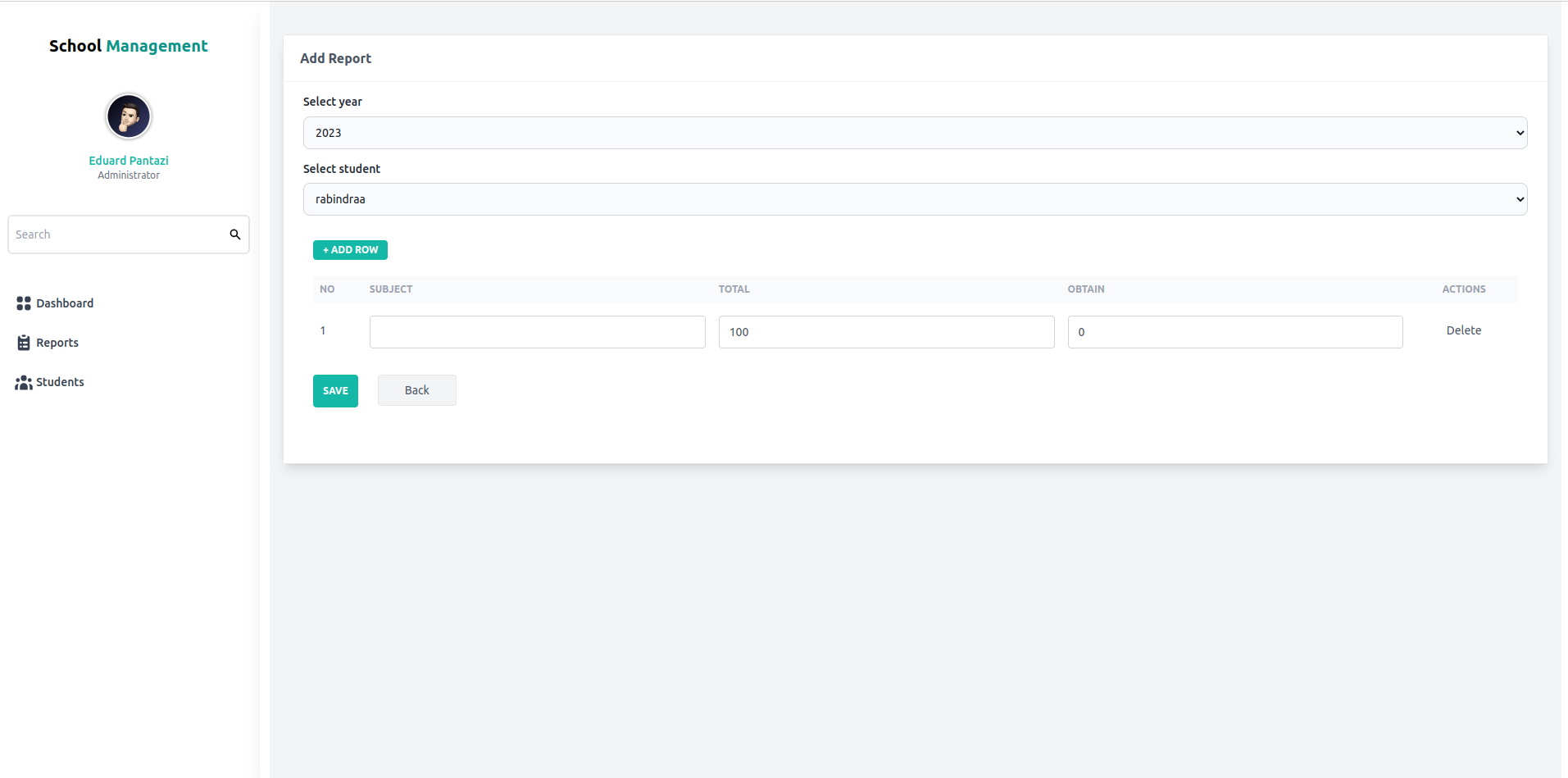Click the SUBJECT column header
The image size is (1568, 778).
391,289
